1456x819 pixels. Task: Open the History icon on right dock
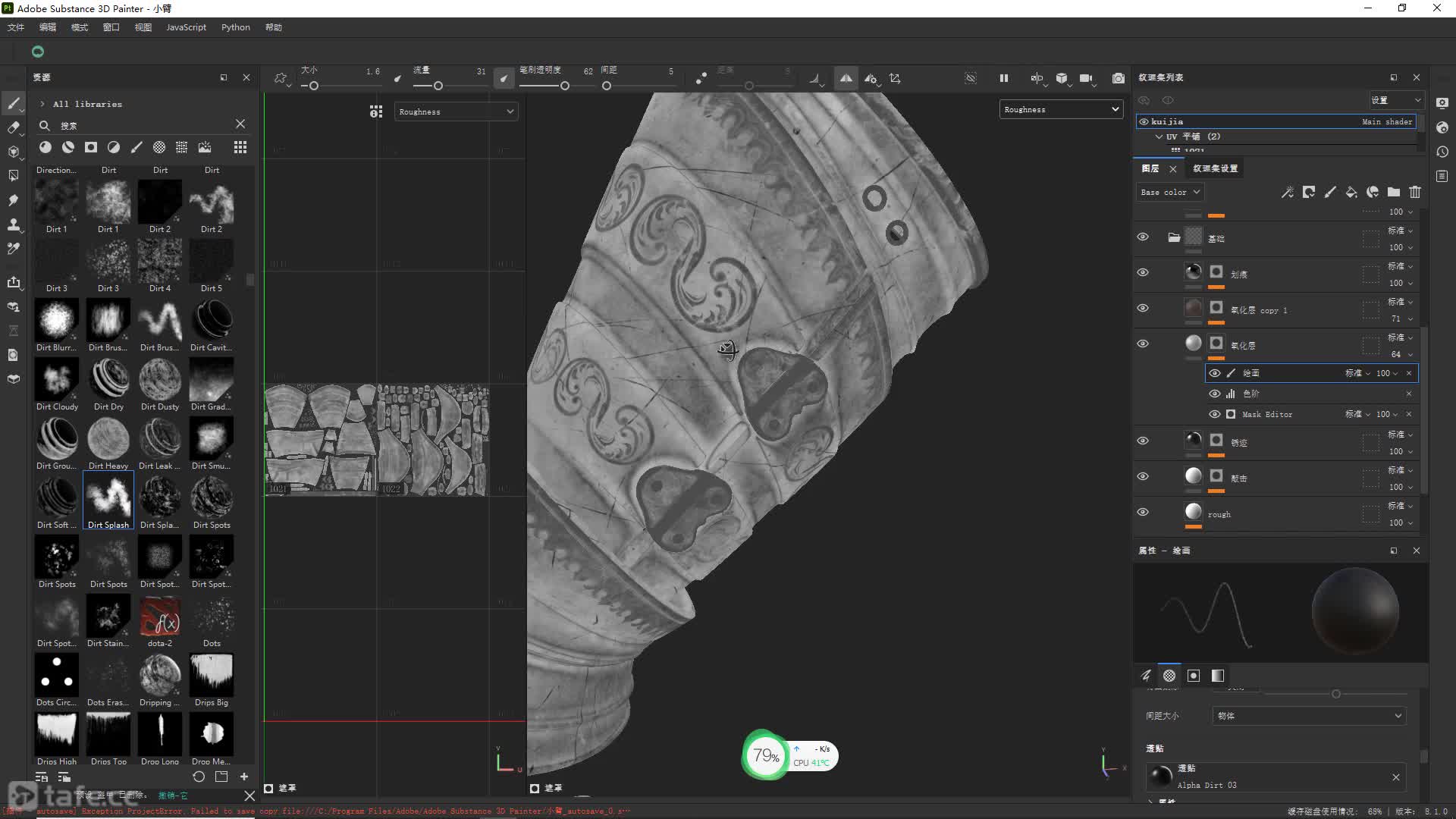pos(1442,152)
